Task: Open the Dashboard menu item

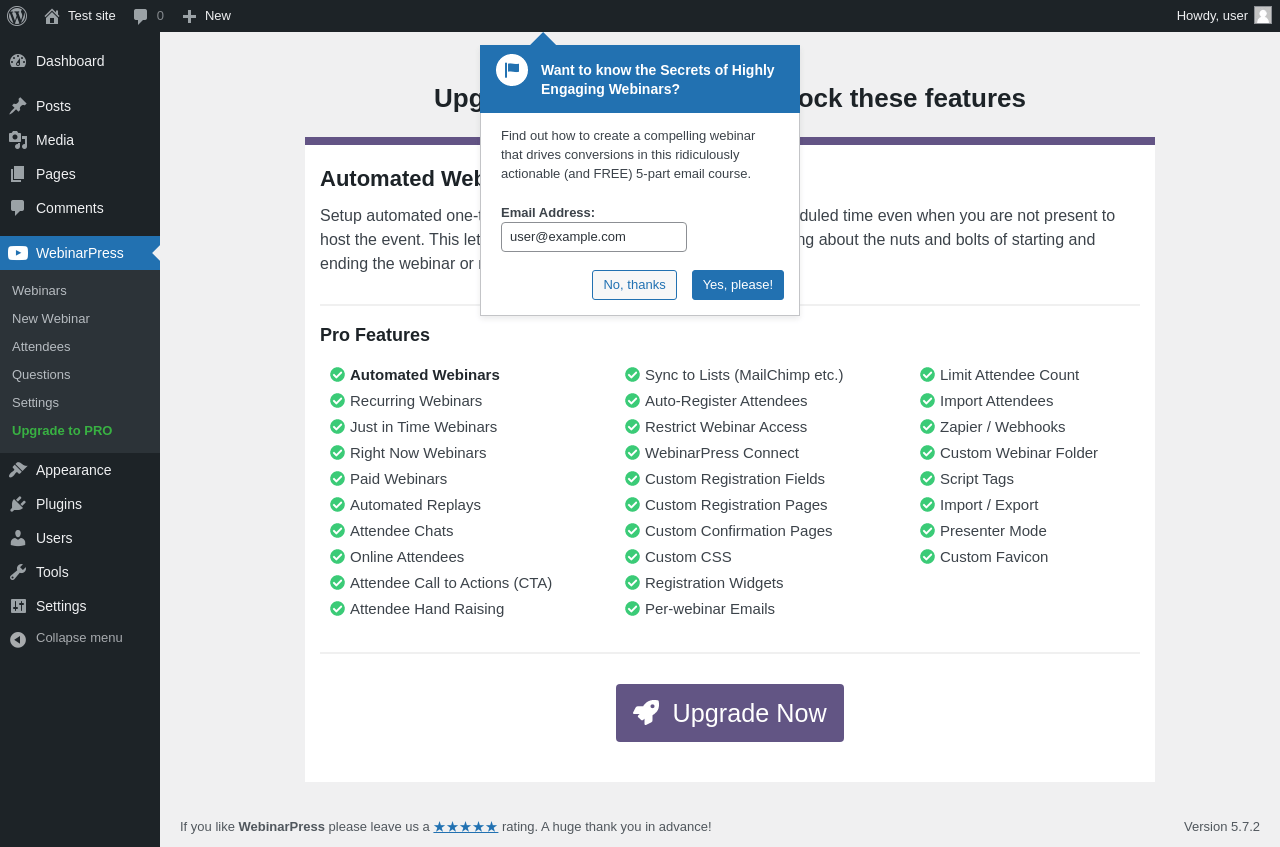Action: [x=80, y=61]
